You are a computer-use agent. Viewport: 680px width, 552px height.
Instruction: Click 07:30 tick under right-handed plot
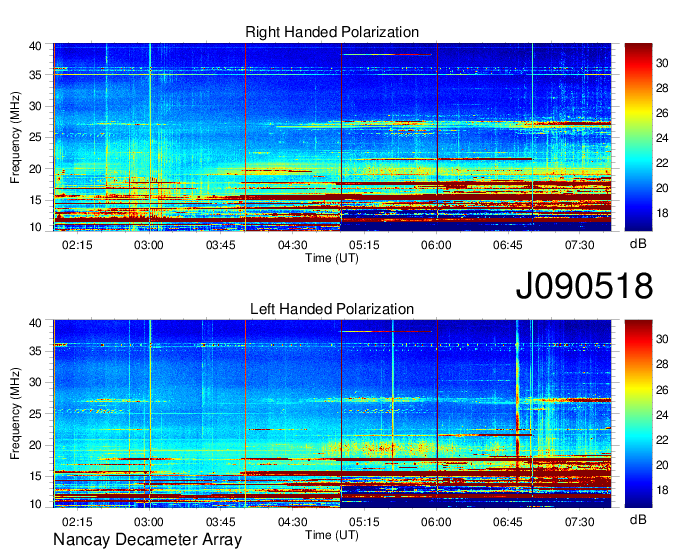580,245
